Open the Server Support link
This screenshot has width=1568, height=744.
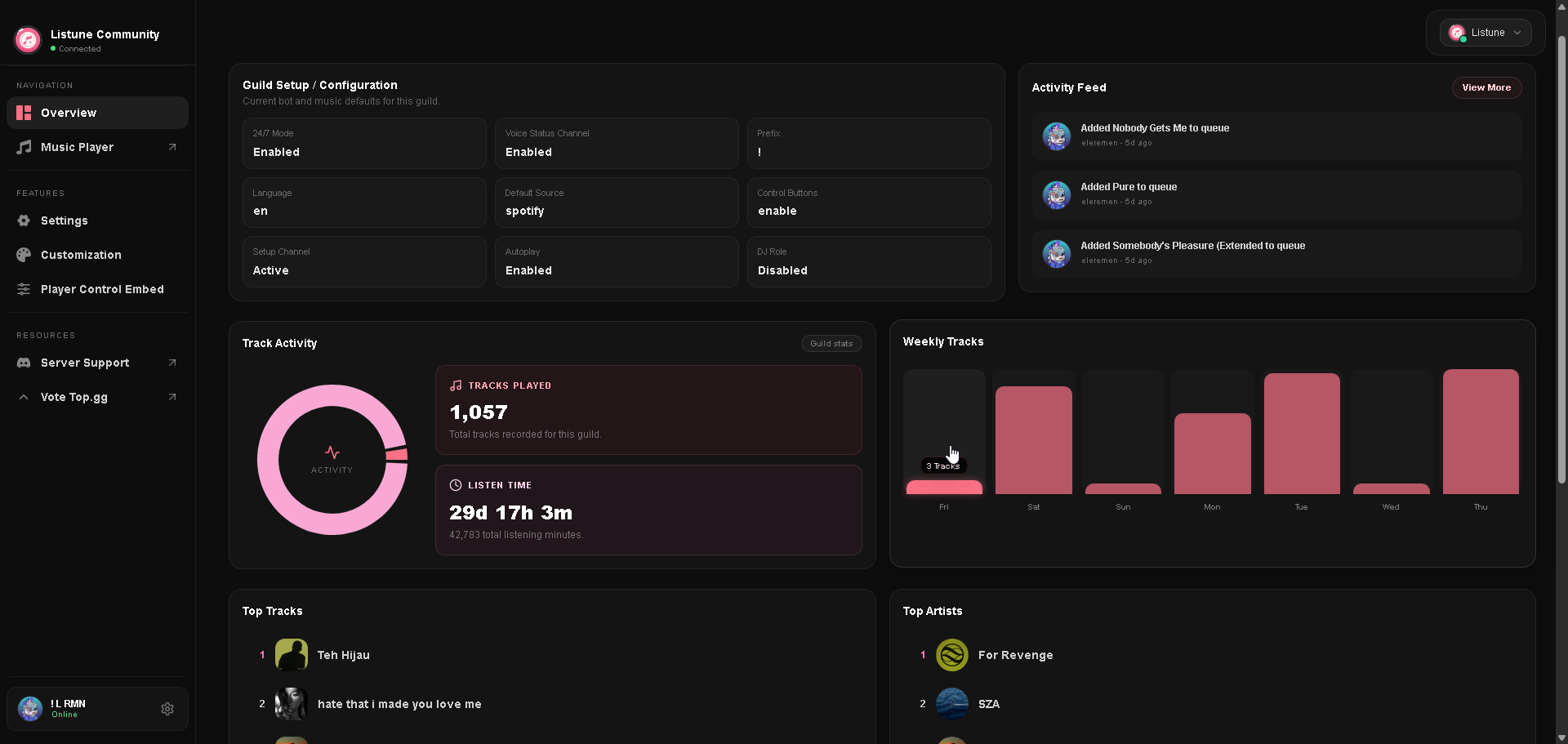[97, 363]
